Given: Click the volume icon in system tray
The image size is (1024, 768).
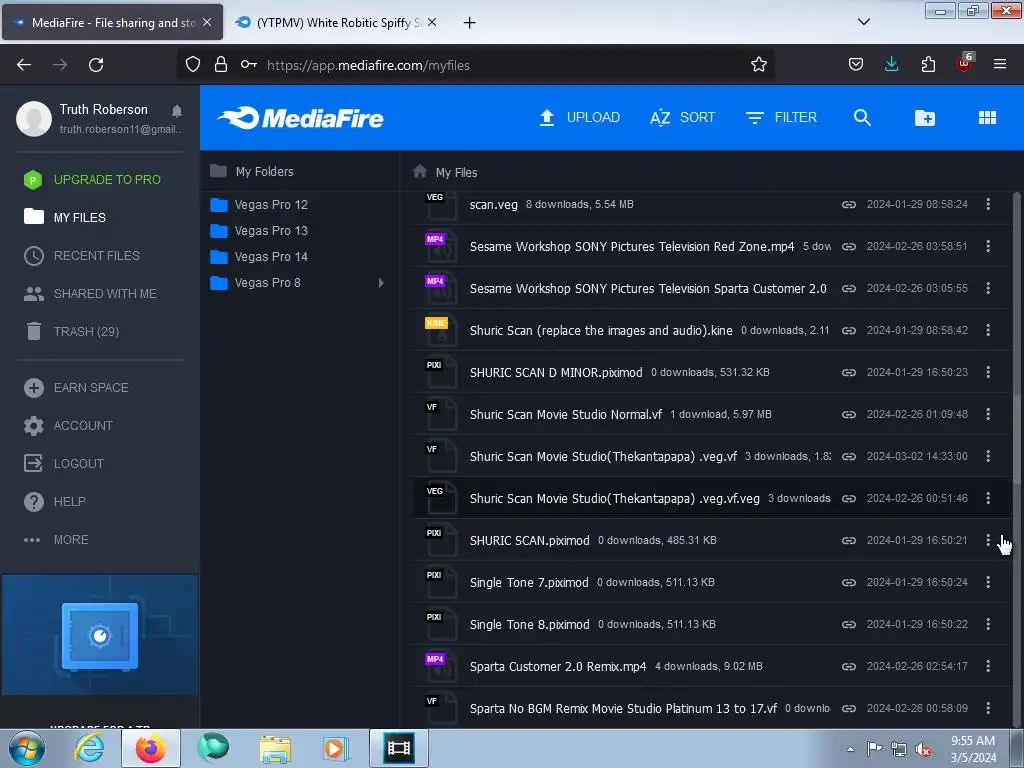Looking at the screenshot, I should (x=923, y=750).
